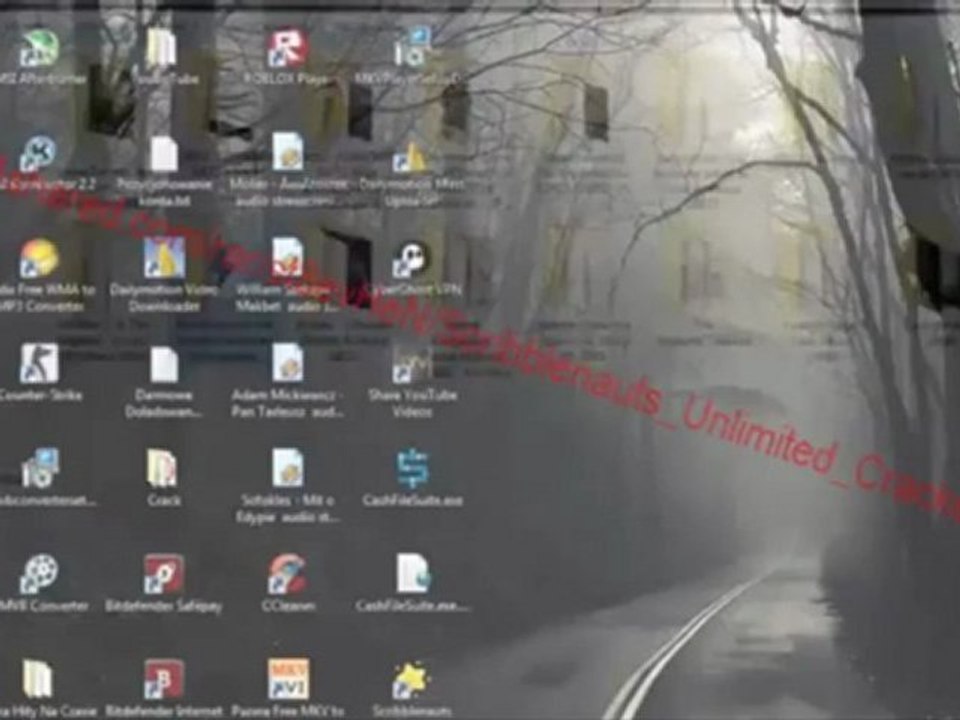Open the Converter 2.2 shortcut
Image resolution: width=960 pixels, height=720 pixels.
tap(39, 154)
